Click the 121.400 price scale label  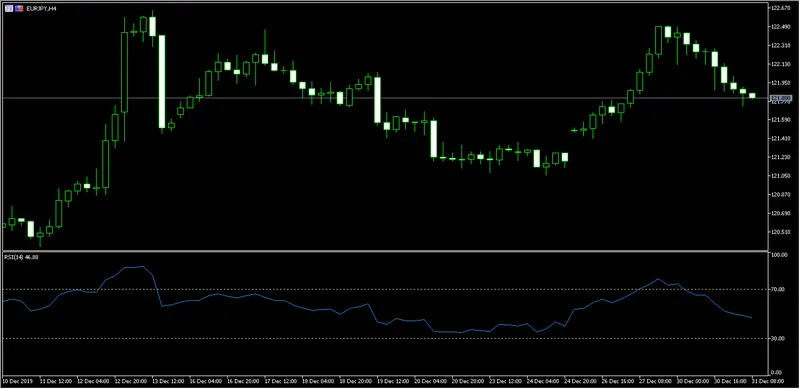(781, 138)
